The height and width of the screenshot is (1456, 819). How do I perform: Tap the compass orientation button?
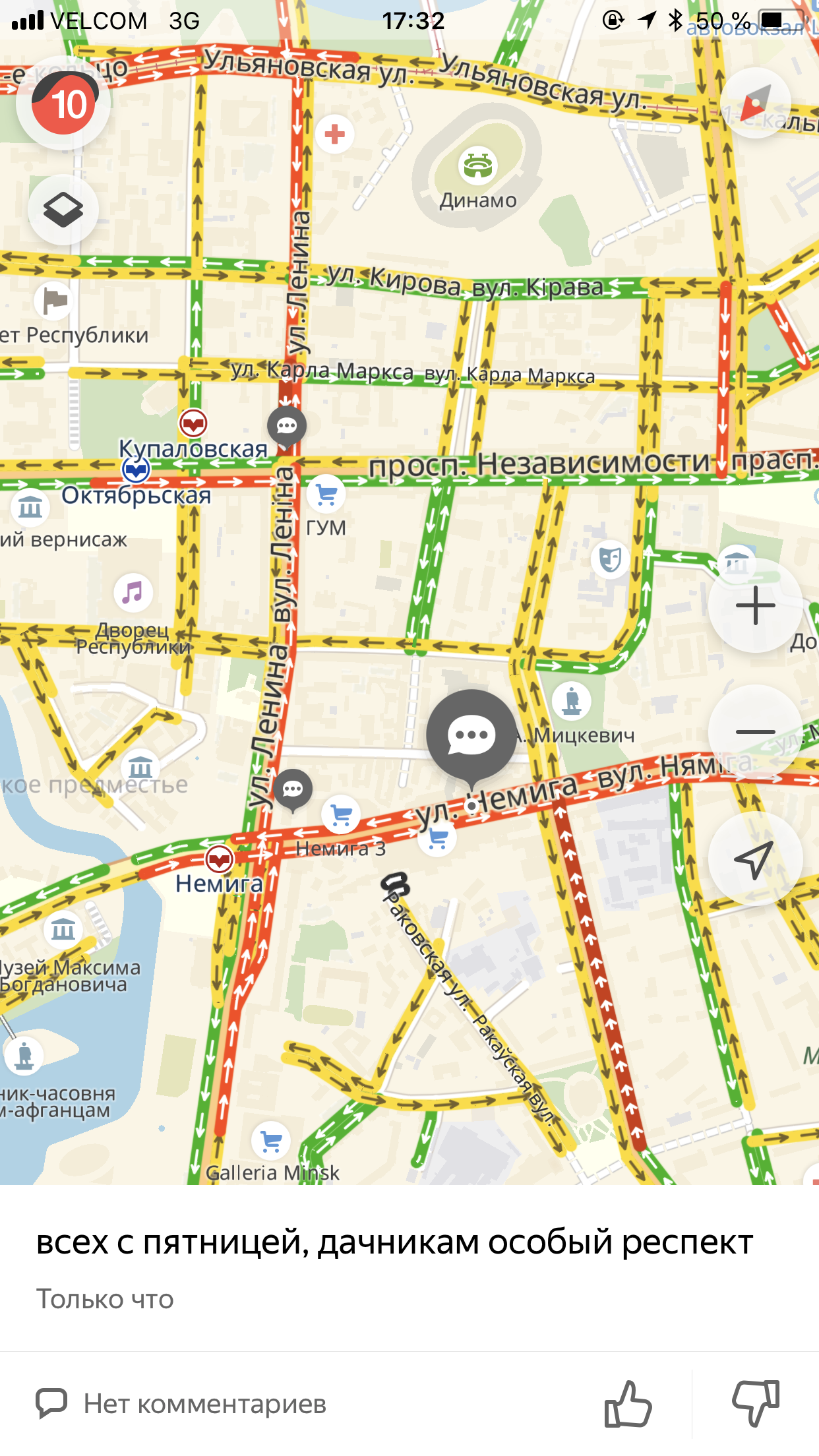[756, 104]
